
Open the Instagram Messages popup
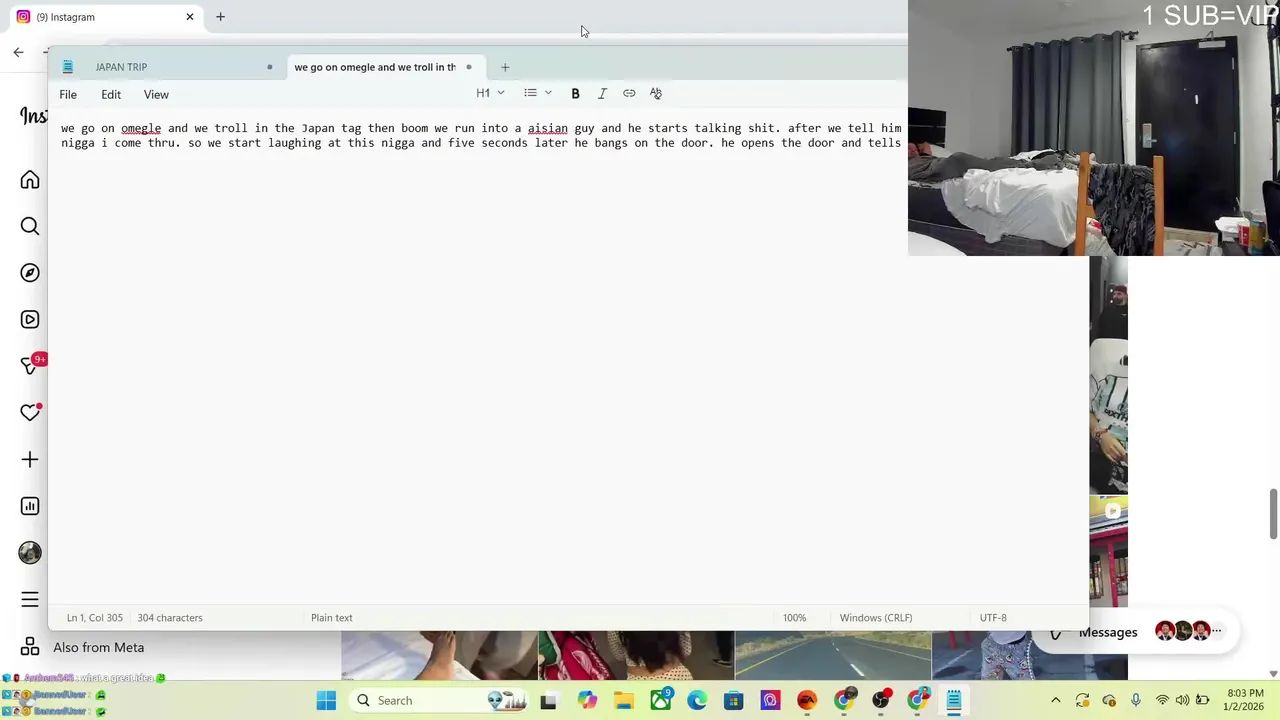1135,632
